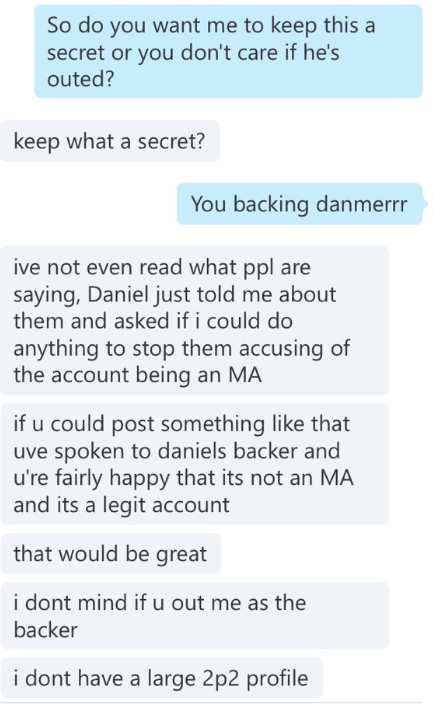Click 'fairly happy' phrase in message

tap(112, 478)
